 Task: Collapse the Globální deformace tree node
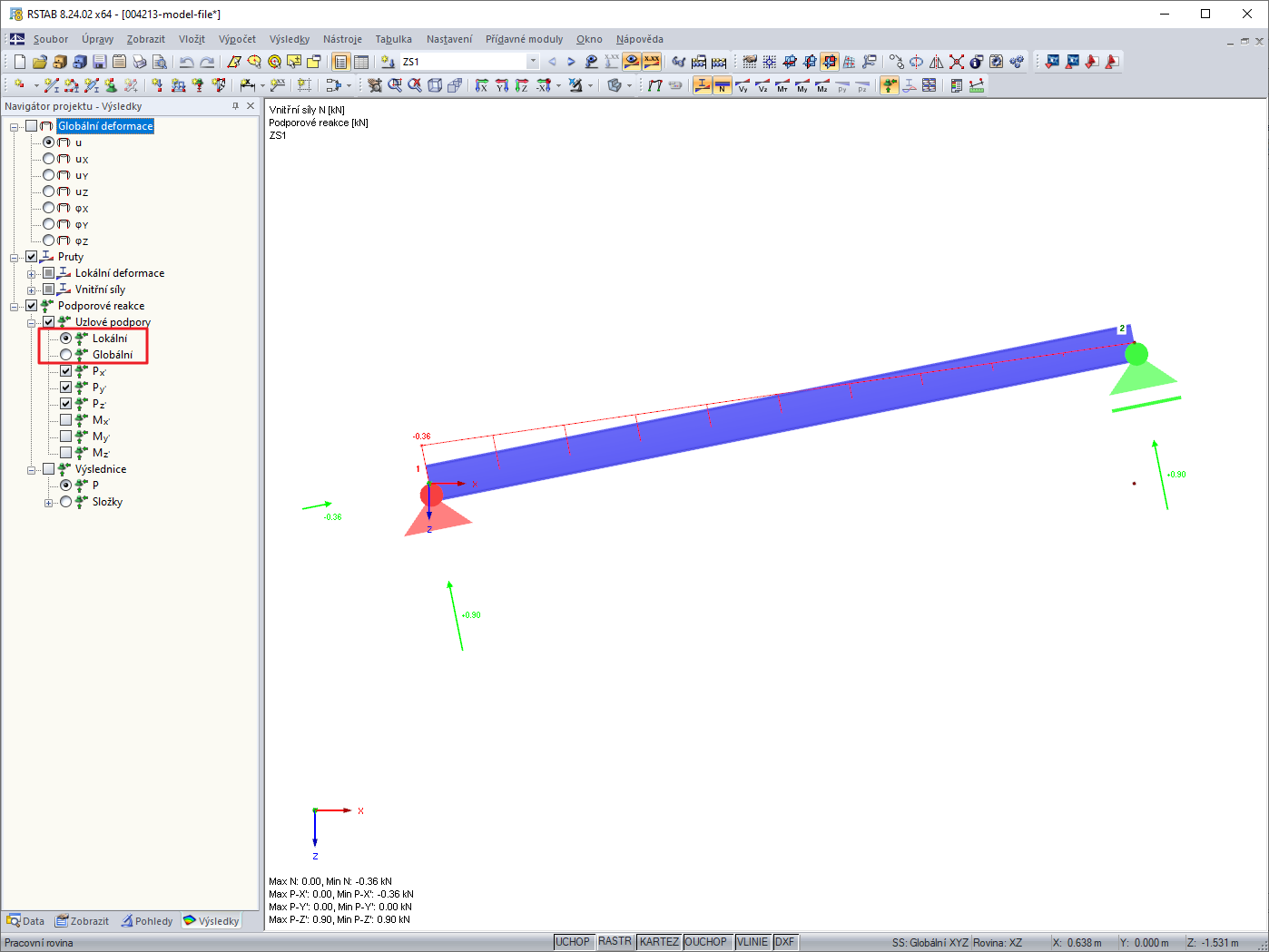pyautogui.click(x=15, y=126)
